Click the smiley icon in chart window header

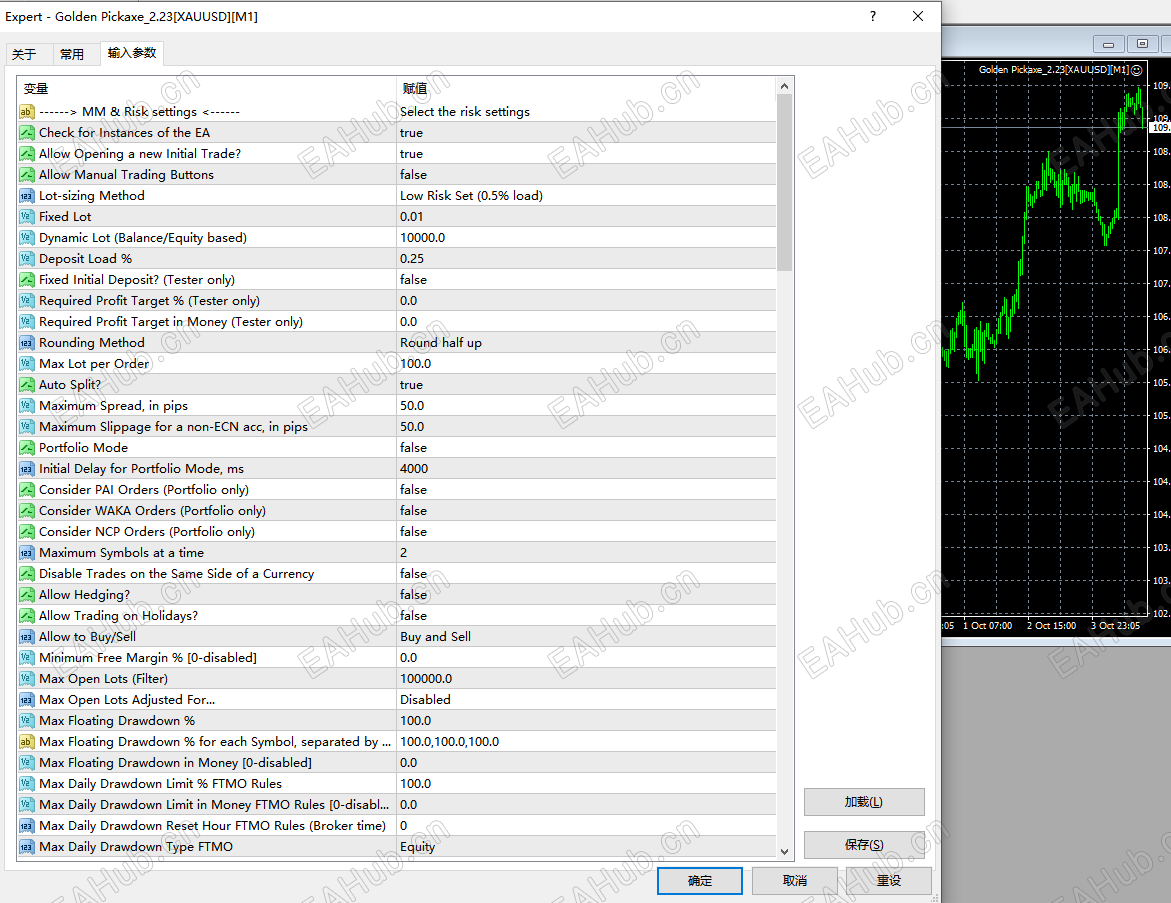[1137, 70]
